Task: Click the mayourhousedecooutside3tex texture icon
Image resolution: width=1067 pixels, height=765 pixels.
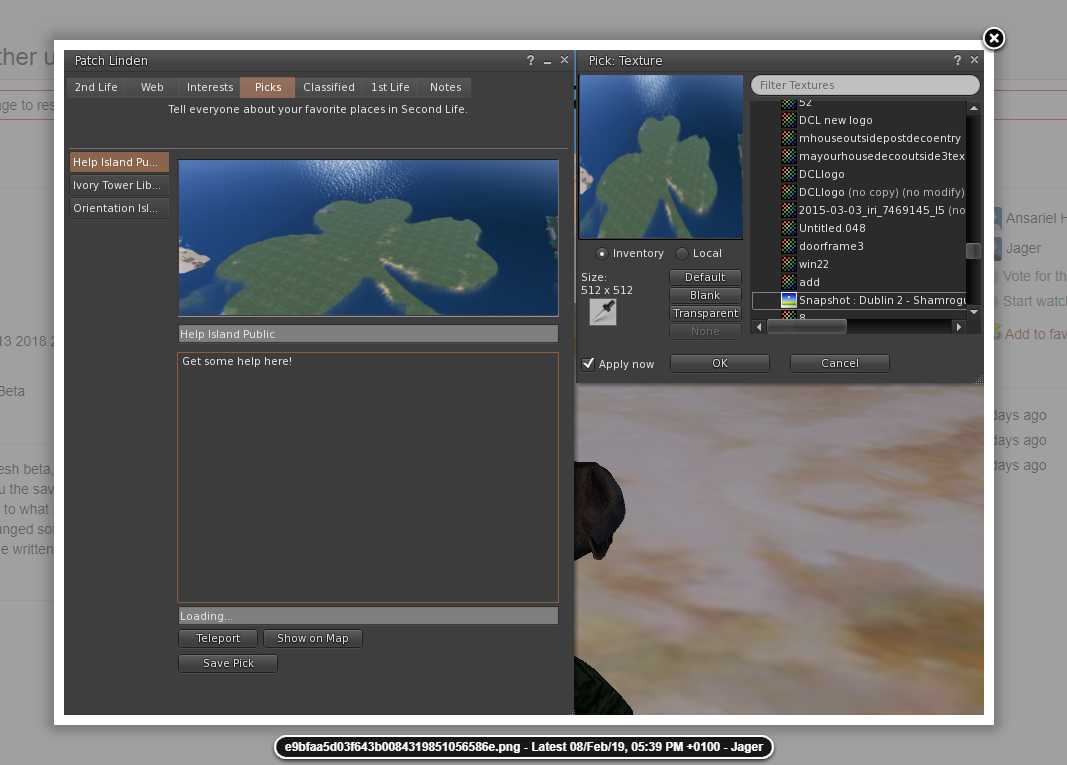Action: (x=789, y=156)
